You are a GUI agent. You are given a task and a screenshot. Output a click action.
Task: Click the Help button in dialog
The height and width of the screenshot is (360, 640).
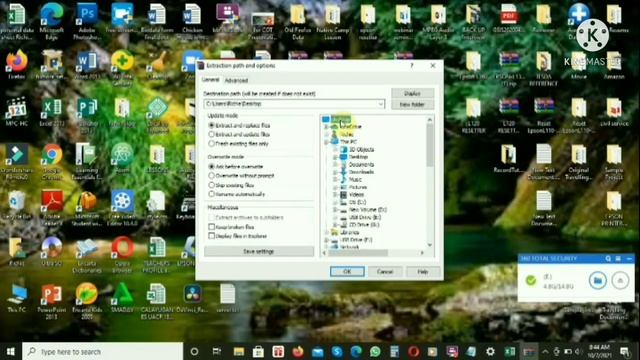click(x=423, y=272)
